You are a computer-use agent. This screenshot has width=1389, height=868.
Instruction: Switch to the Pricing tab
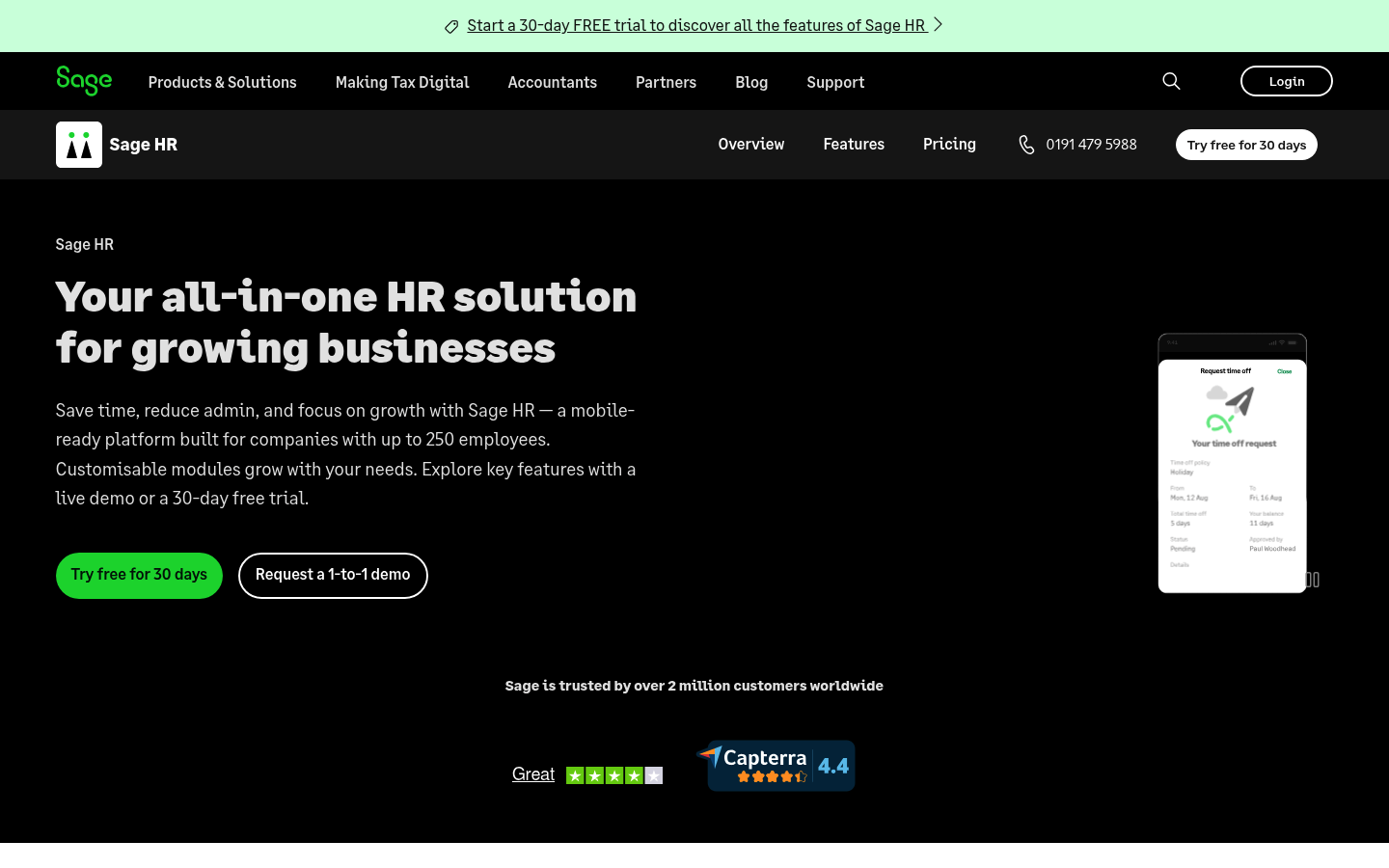coord(949,145)
